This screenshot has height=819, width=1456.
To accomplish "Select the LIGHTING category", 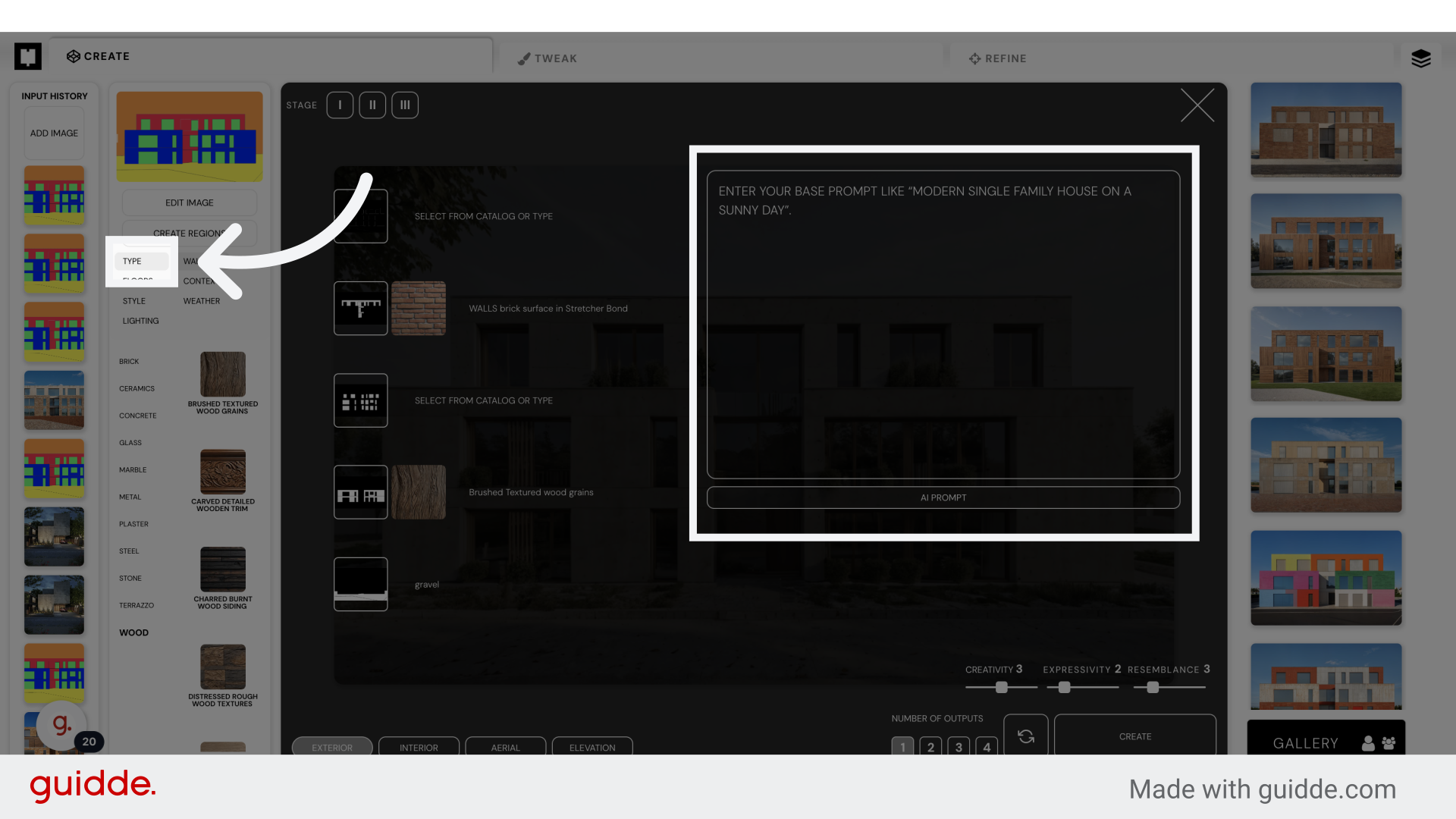I will (x=140, y=321).
